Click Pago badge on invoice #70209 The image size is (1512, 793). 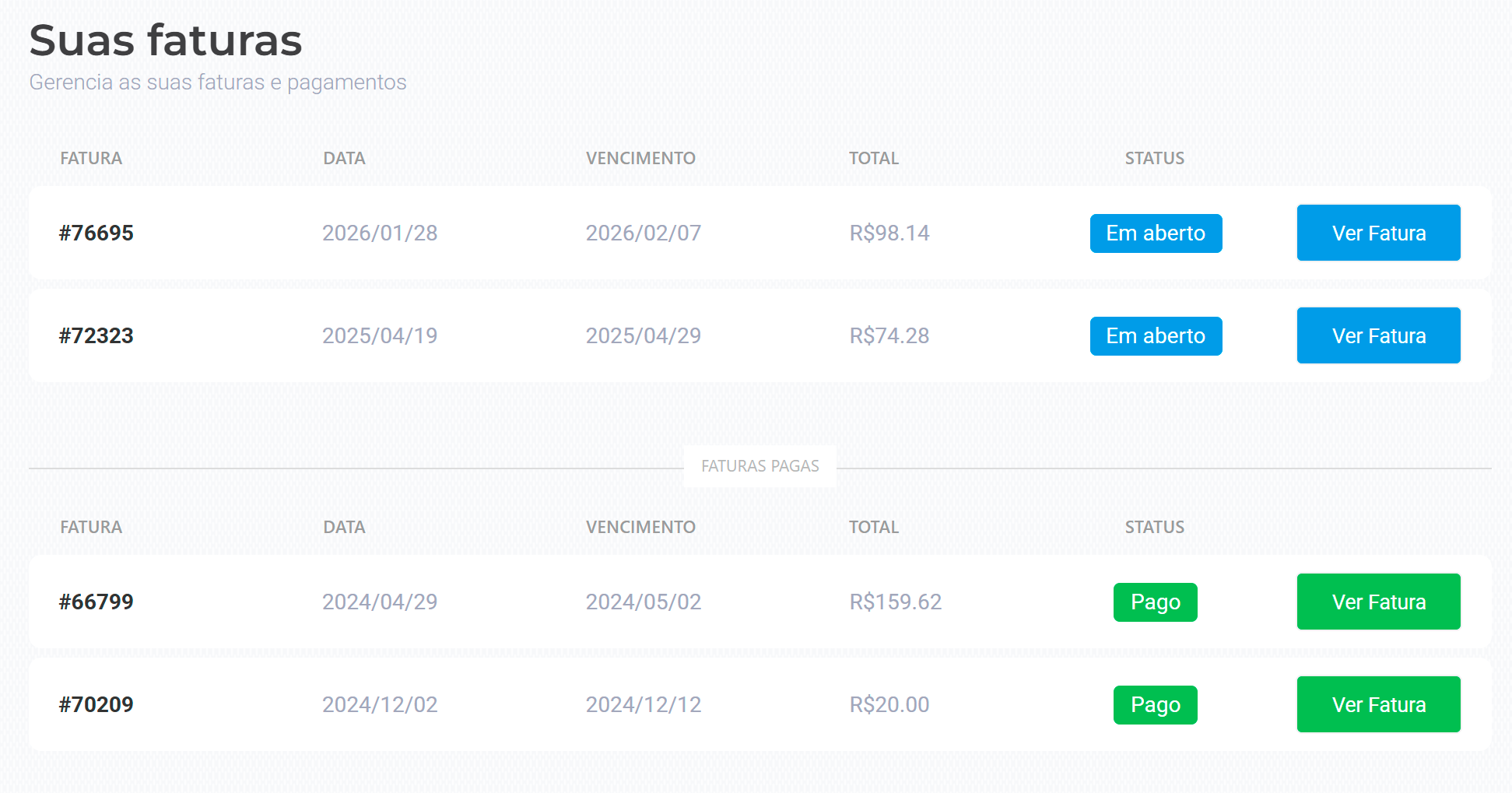click(1155, 705)
